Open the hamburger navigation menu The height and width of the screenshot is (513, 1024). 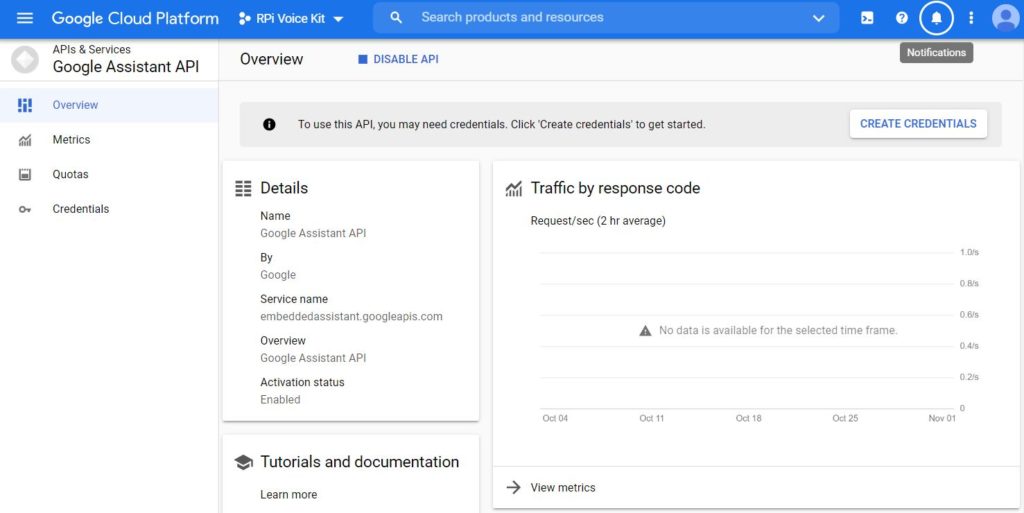pos(25,18)
